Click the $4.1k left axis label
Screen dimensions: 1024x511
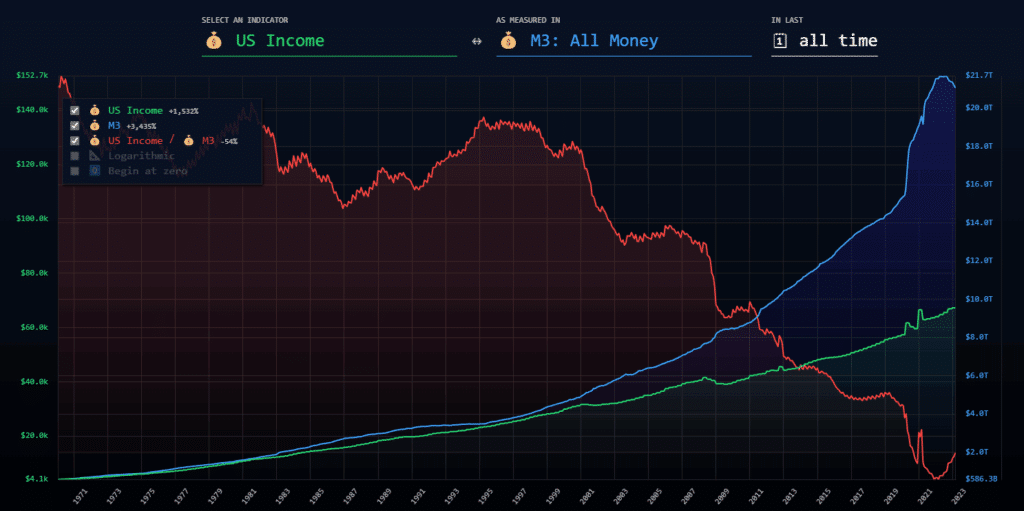36,479
